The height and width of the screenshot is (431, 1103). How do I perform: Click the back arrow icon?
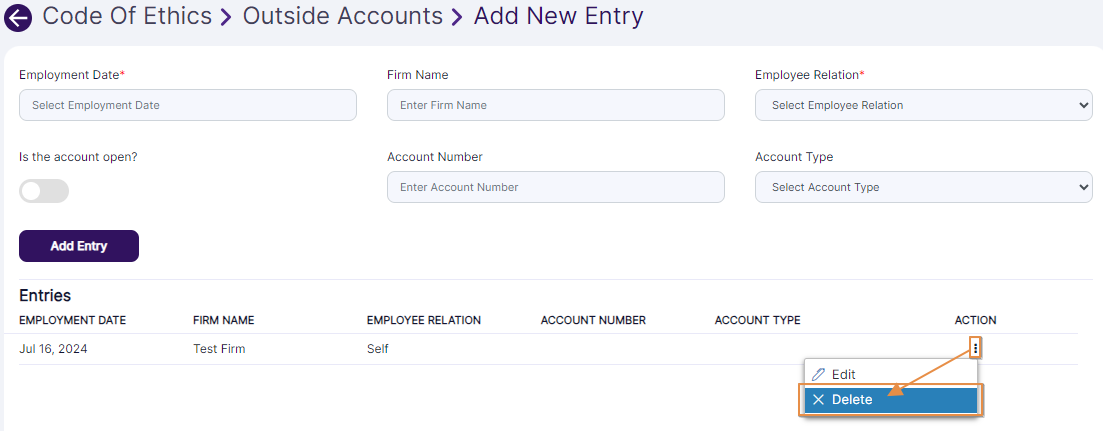(x=18, y=18)
